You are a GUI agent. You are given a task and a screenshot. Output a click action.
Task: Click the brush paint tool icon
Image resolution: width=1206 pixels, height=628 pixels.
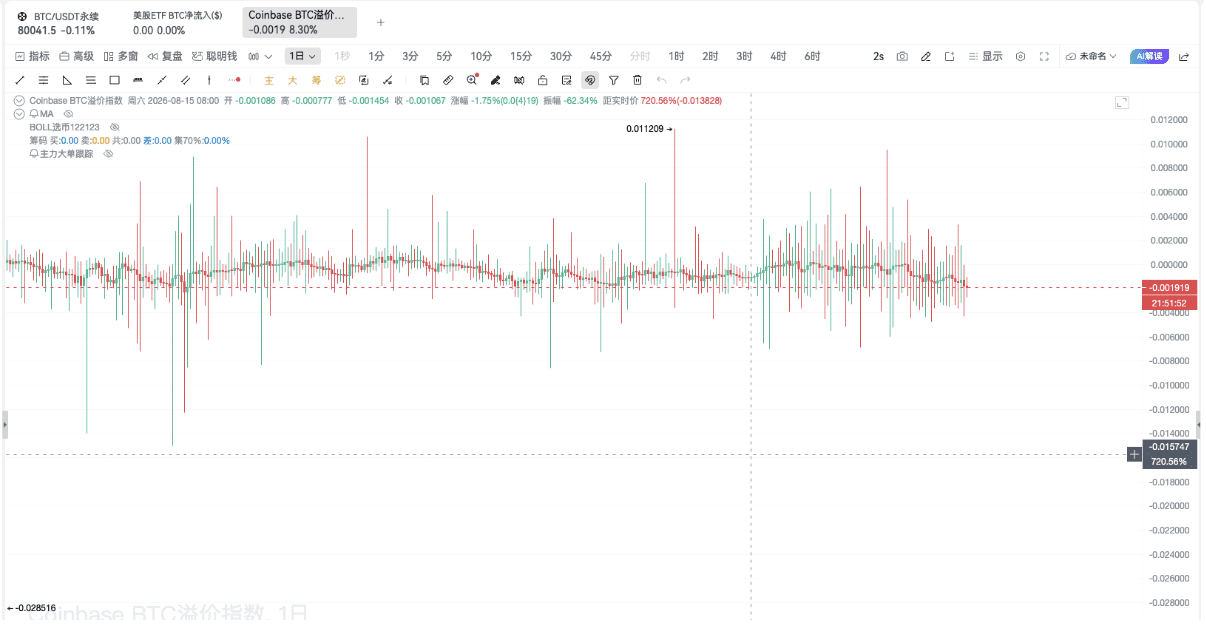coord(495,80)
